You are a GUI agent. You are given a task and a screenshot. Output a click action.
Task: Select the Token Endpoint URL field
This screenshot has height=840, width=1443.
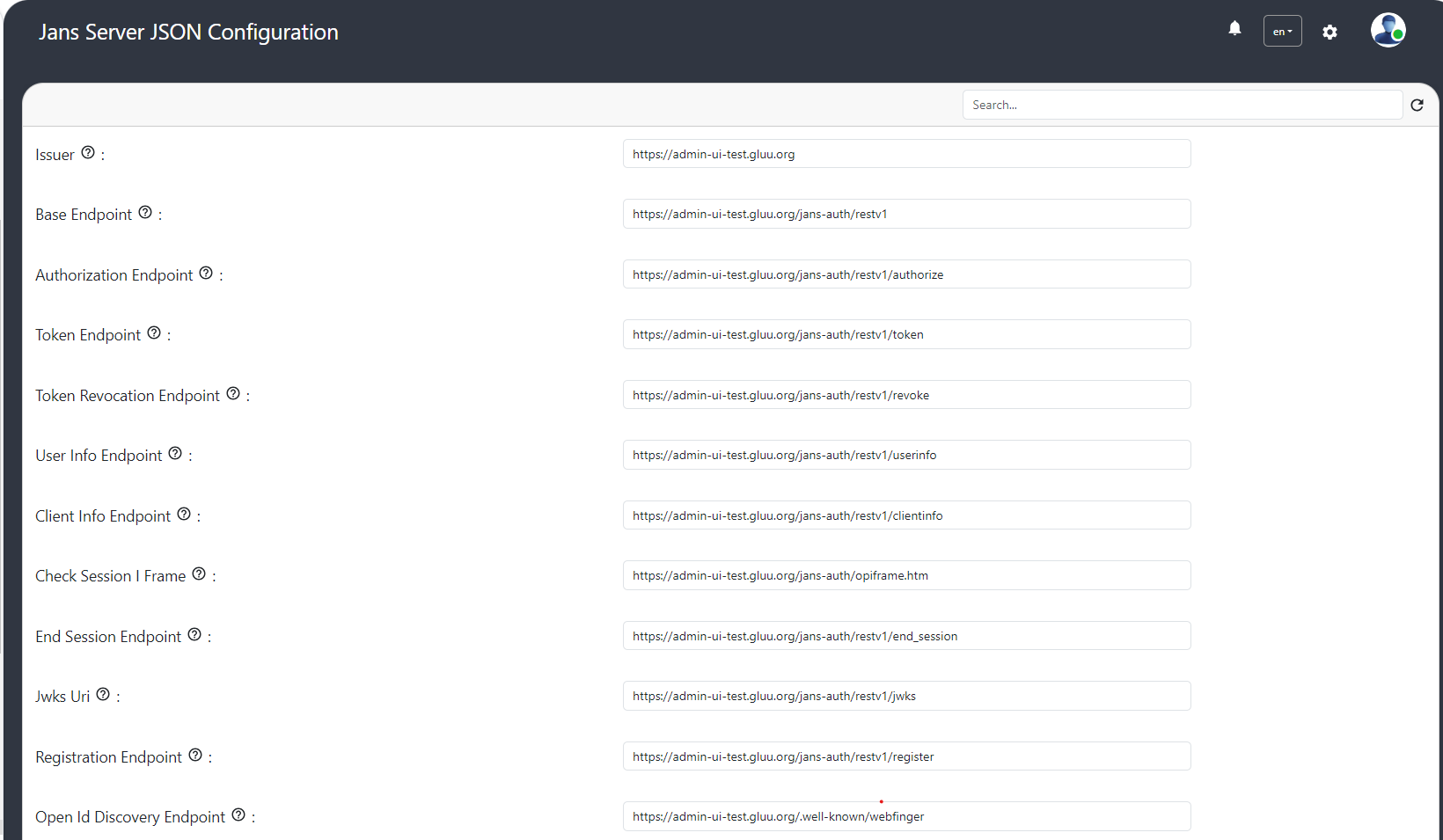[x=906, y=334]
